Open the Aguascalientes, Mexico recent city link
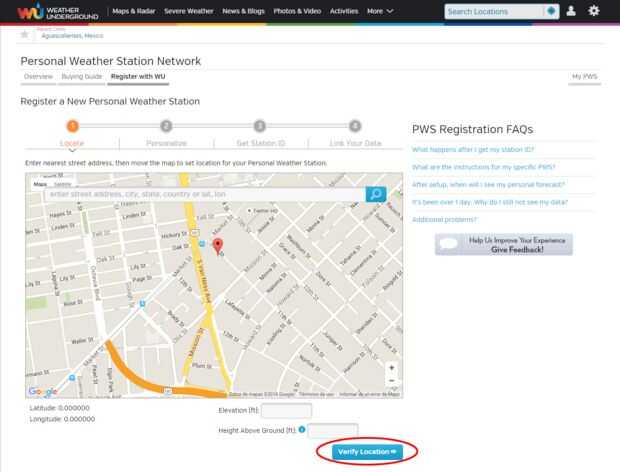This screenshot has width=620, height=472. coord(72,36)
